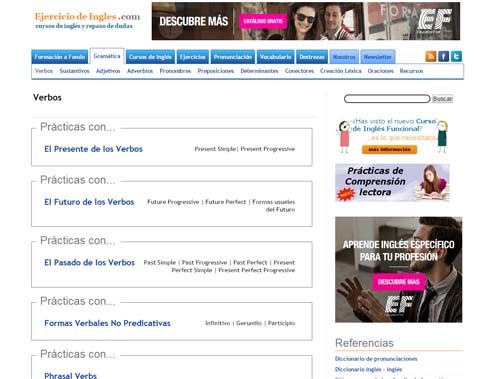Select the Determinantes submenu item
This screenshot has width=500, height=379.
[259, 71]
